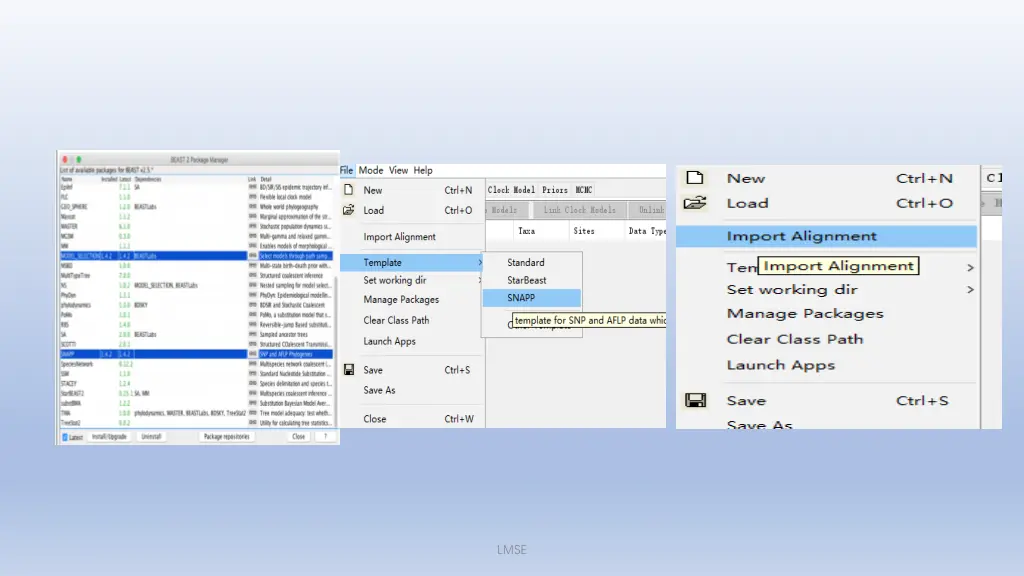Select the StarBEAST2 package name
The width and height of the screenshot is (1024, 576).
click(x=72, y=393)
